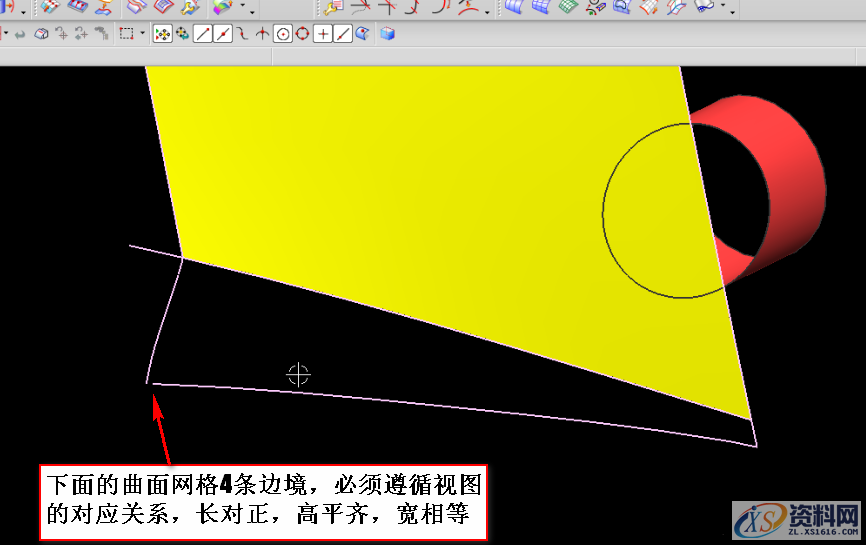Toggle the Midpoint snap option
The height and width of the screenshot is (545, 866).
tap(223, 34)
